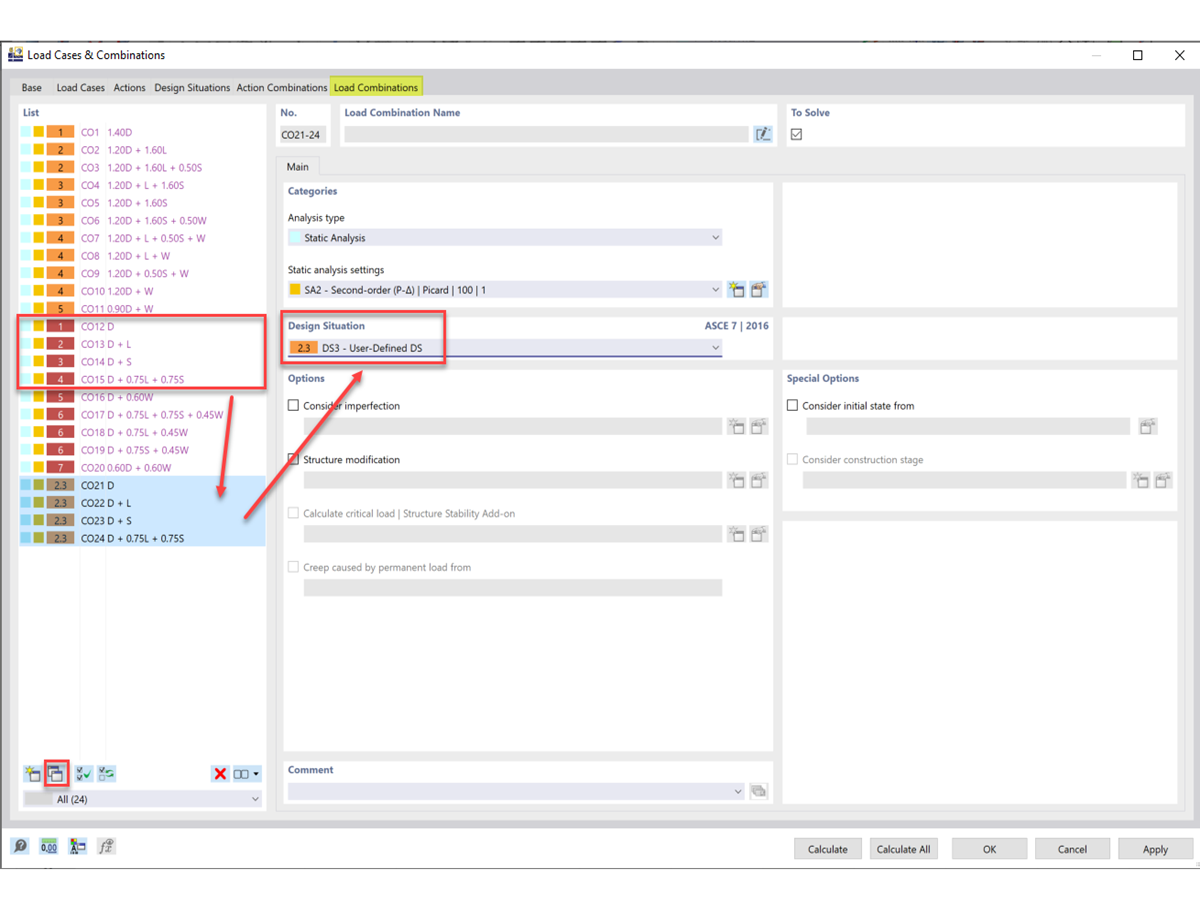Edit static analysis settings icon

pyautogui.click(x=759, y=290)
